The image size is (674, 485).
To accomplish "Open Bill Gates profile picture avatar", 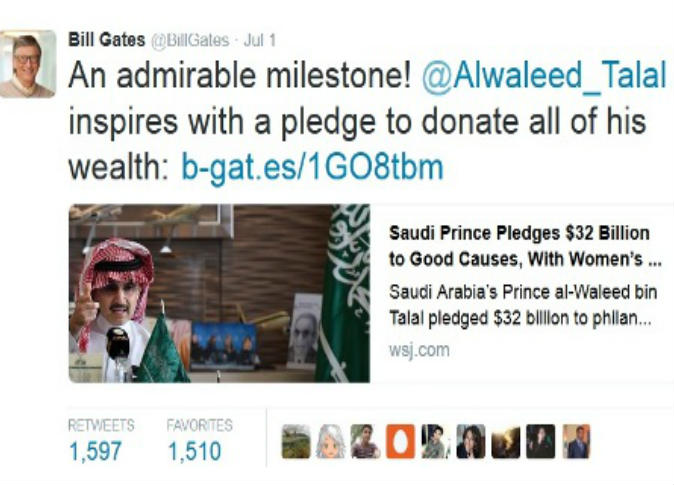I will [28, 64].
